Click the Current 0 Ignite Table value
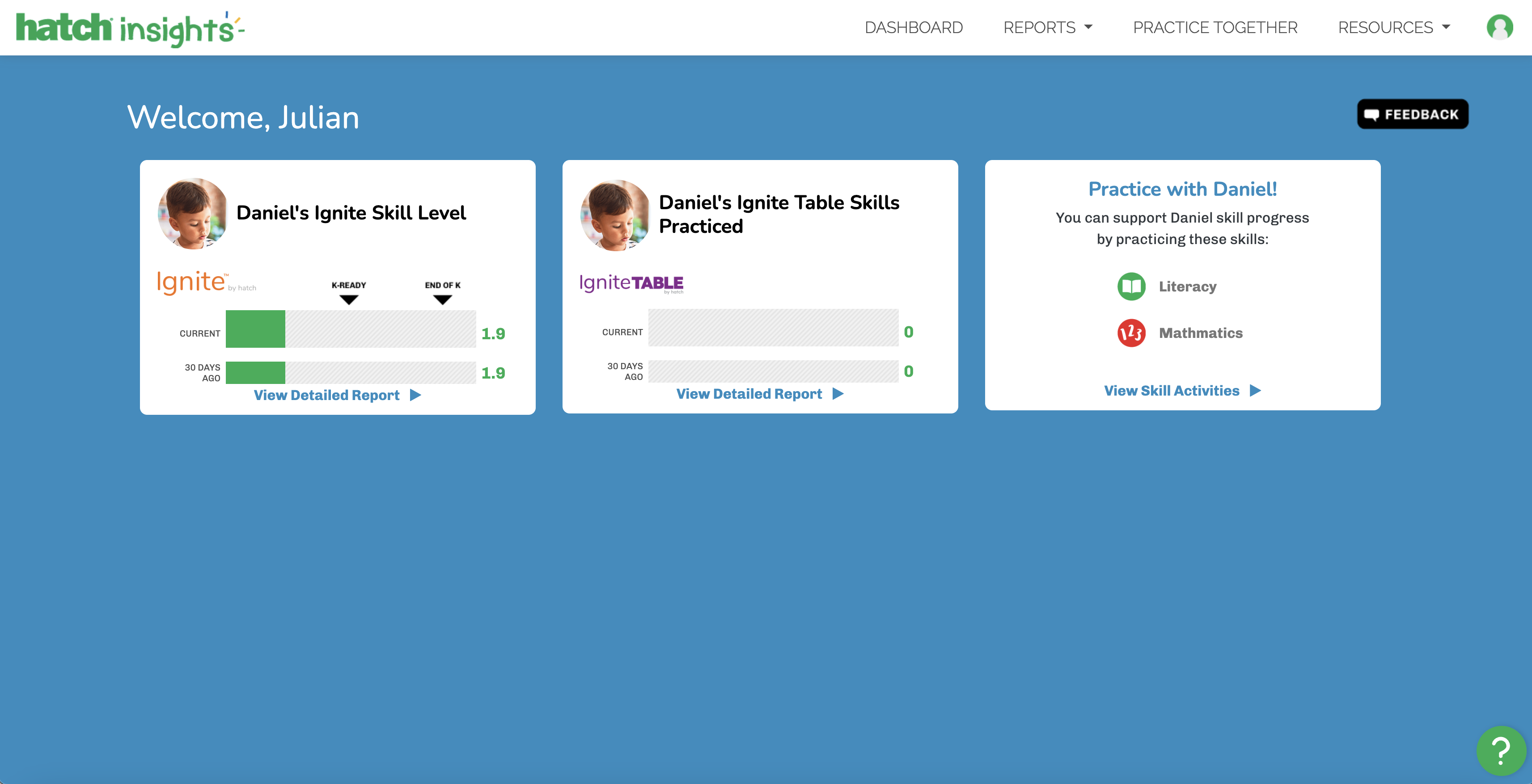The width and height of the screenshot is (1532, 784). point(908,332)
